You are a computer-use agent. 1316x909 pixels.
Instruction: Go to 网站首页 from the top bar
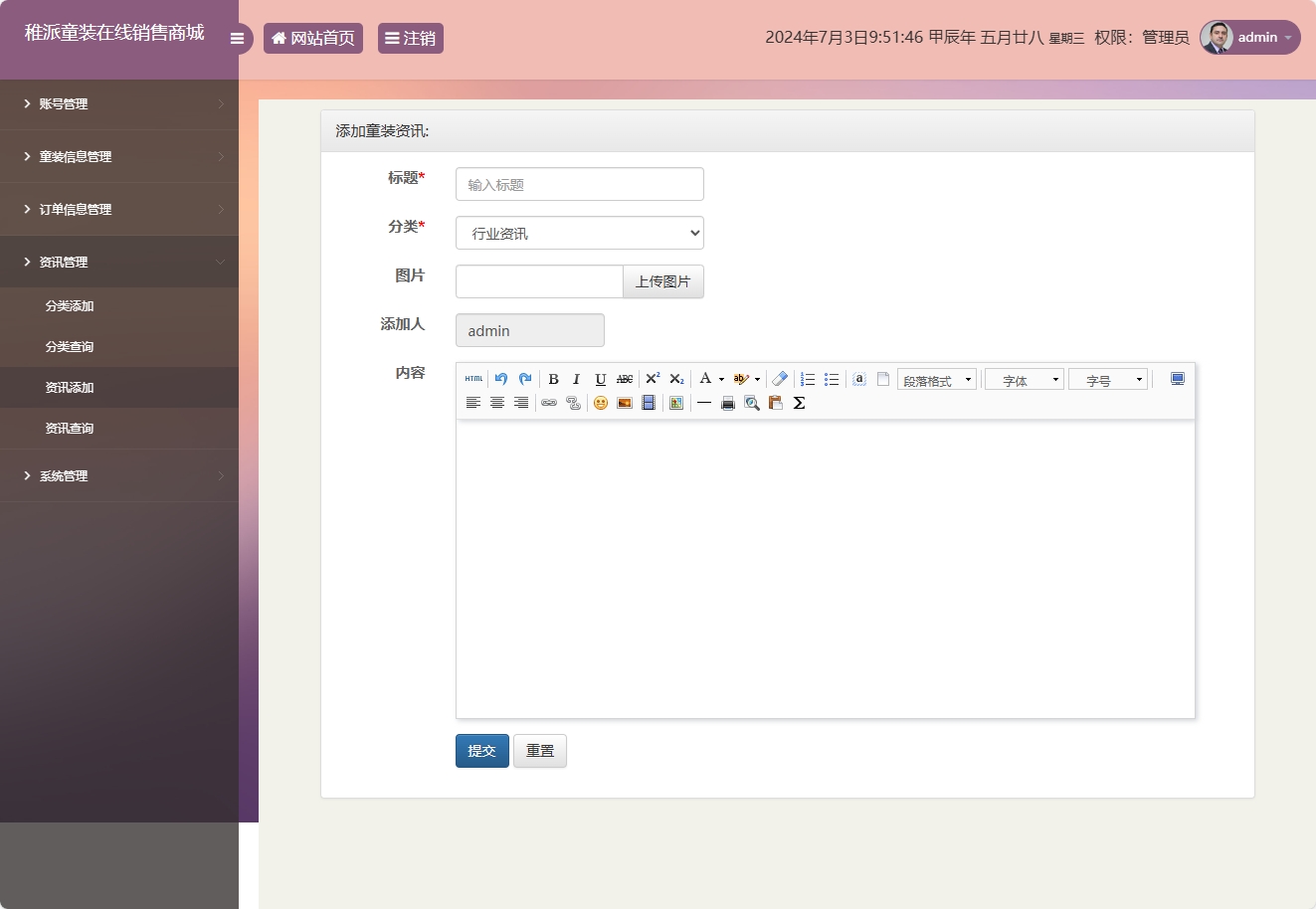[313, 38]
